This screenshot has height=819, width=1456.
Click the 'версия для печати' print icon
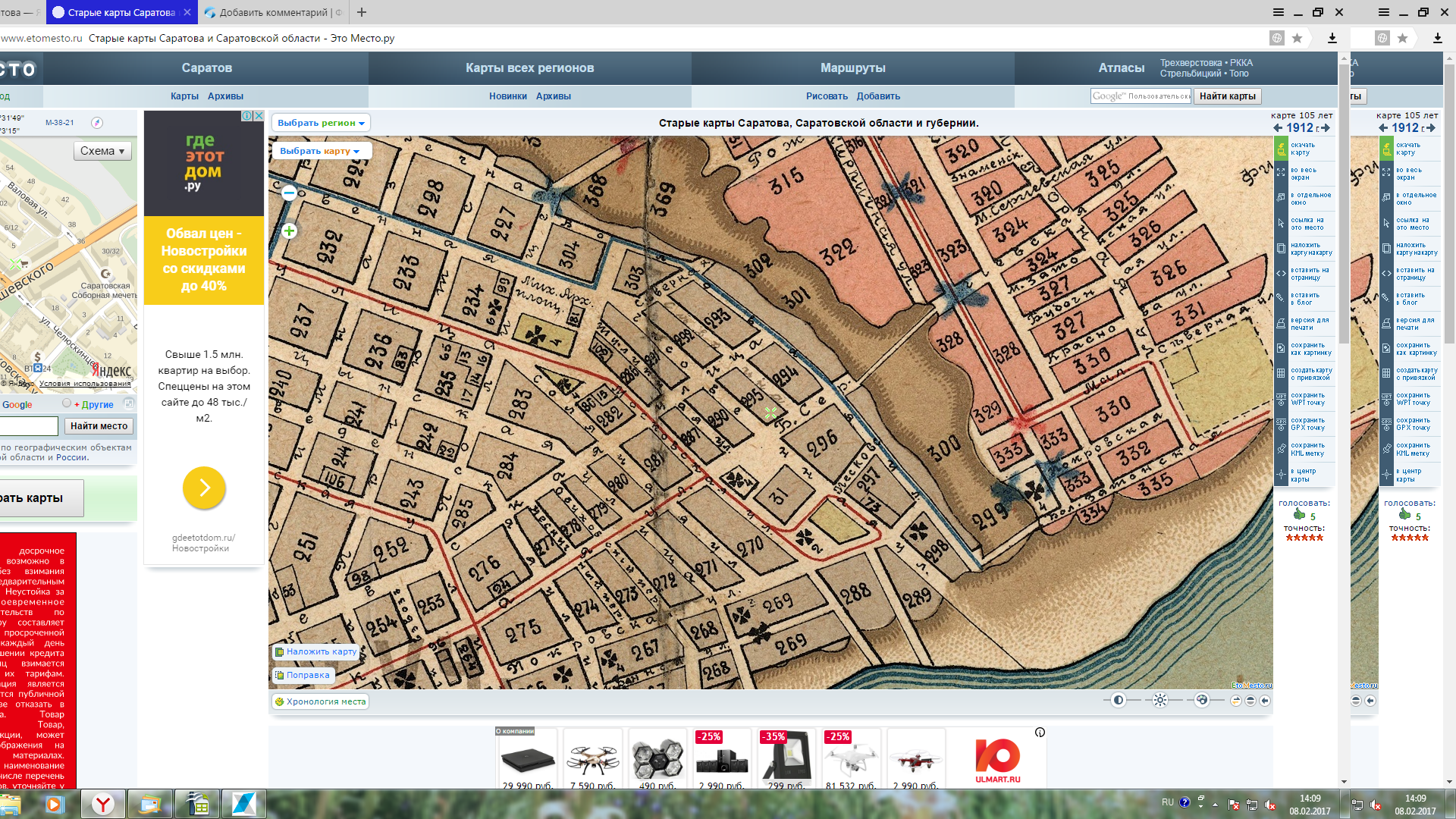click(1281, 324)
